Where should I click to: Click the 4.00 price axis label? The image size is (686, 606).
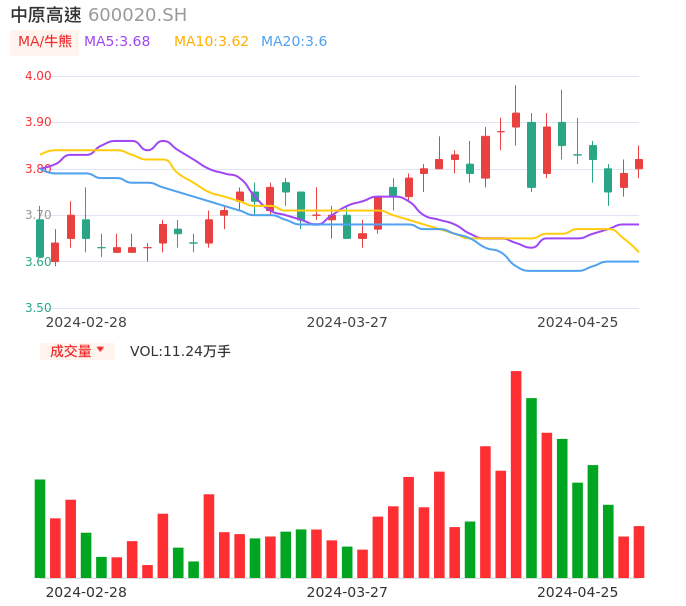[x=38, y=76]
